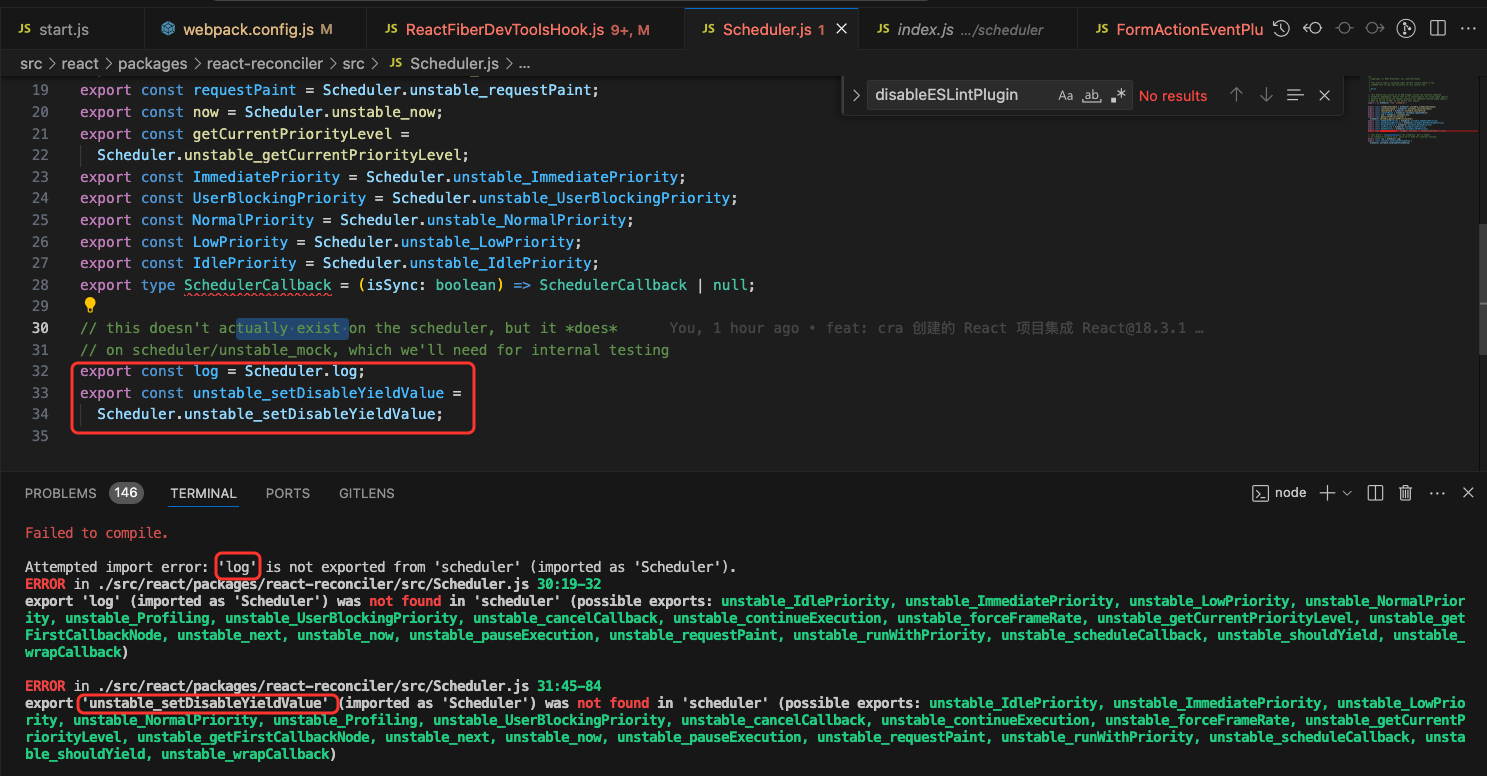Click webpack icon on webpack.config.js tab

coord(168,30)
